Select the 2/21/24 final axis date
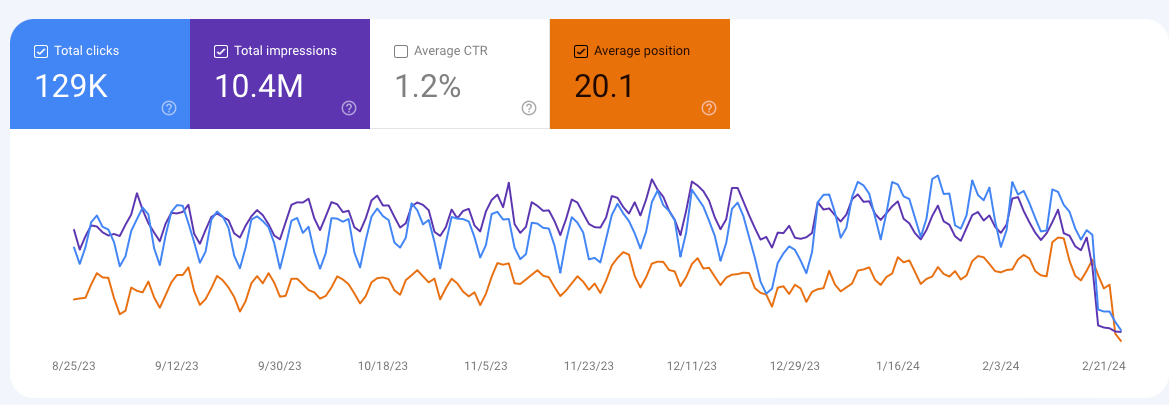Image resolution: width=1169 pixels, height=405 pixels. (1101, 366)
